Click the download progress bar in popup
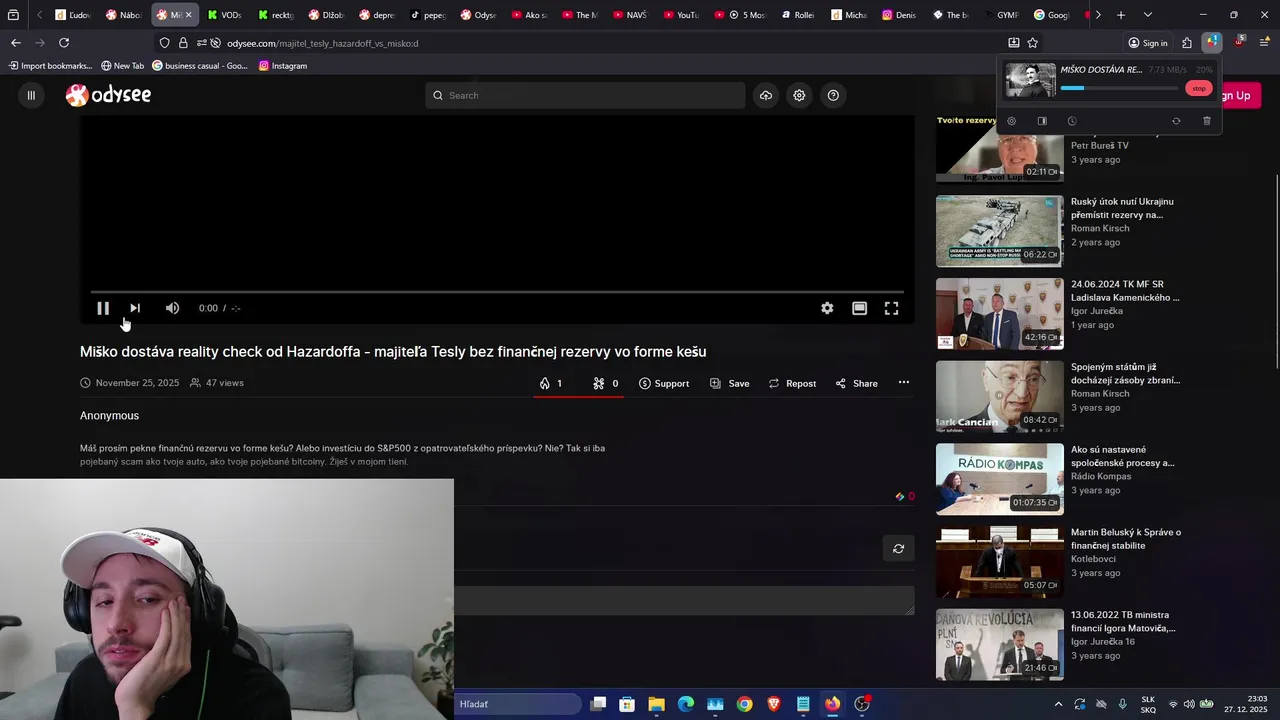The image size is (1280, 720). (1119, 88)
